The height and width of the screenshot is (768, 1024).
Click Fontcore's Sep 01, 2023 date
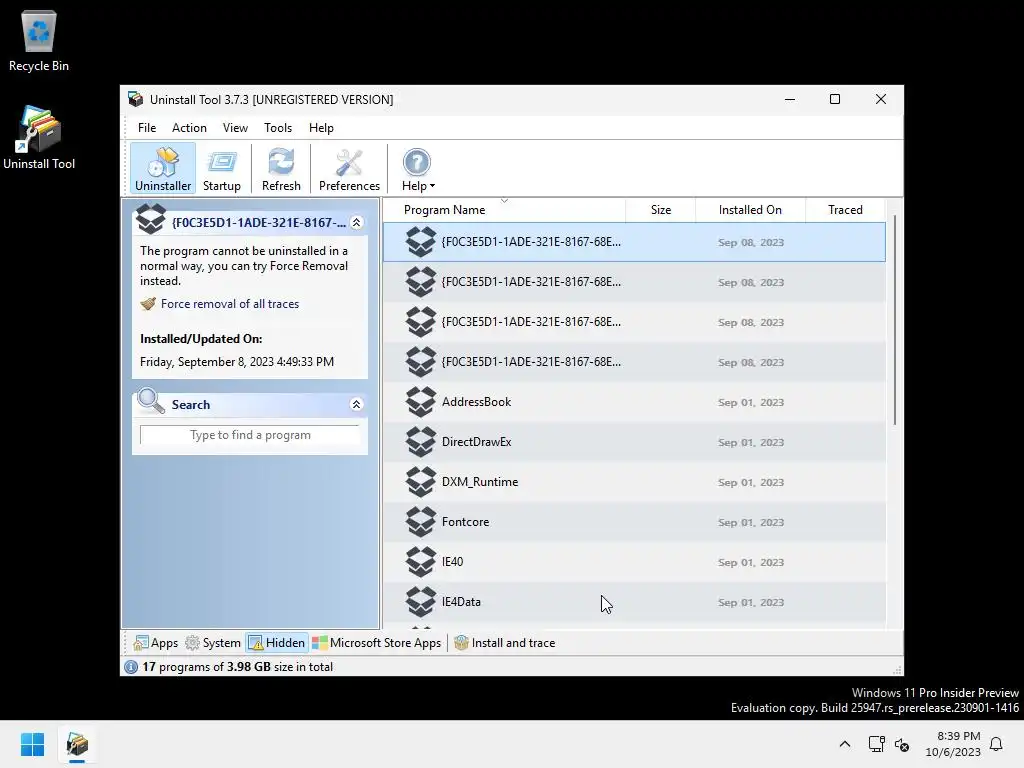tap(751, 522)
